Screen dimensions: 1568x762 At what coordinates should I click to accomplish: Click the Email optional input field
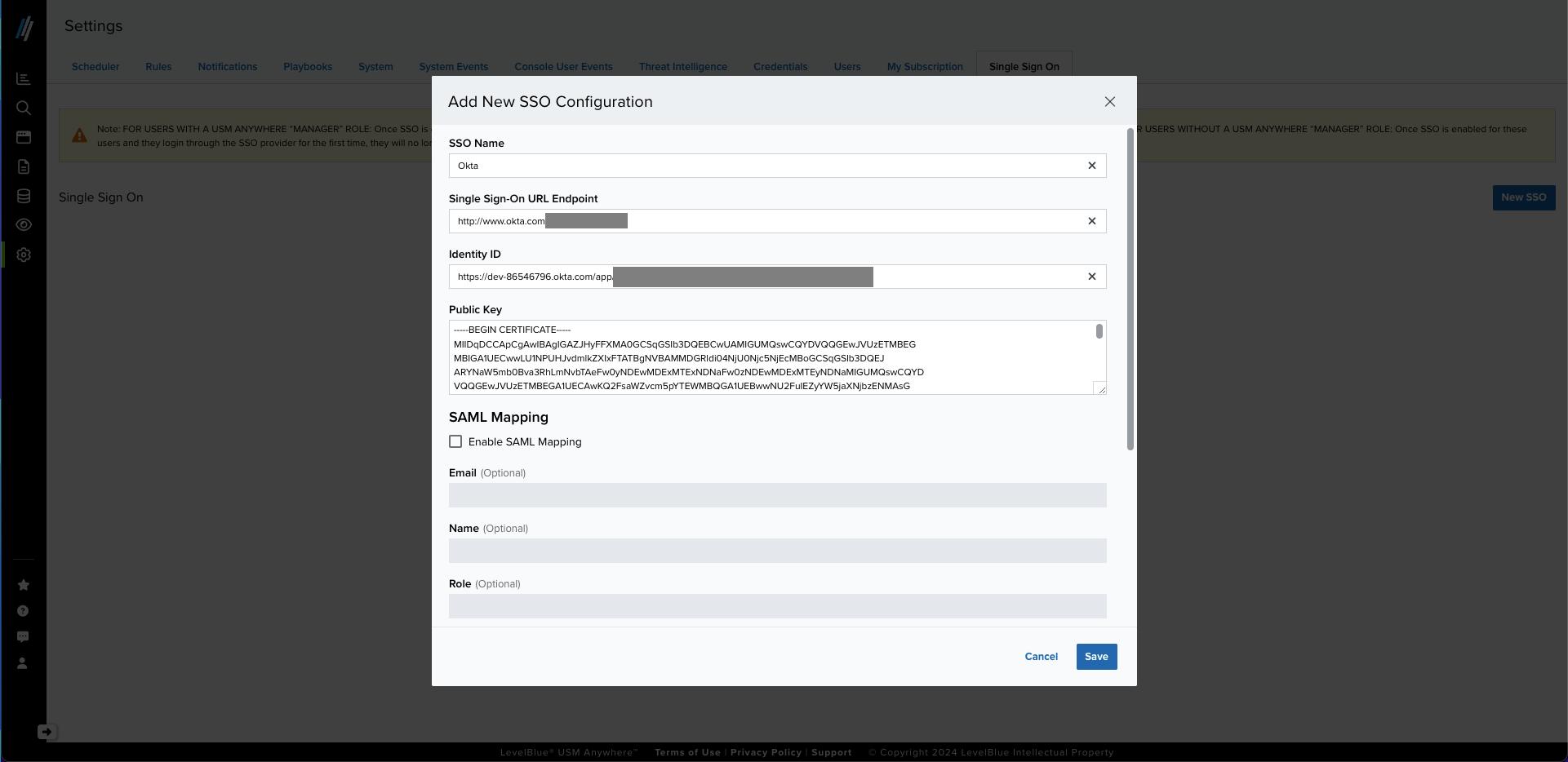coord(778,495)
